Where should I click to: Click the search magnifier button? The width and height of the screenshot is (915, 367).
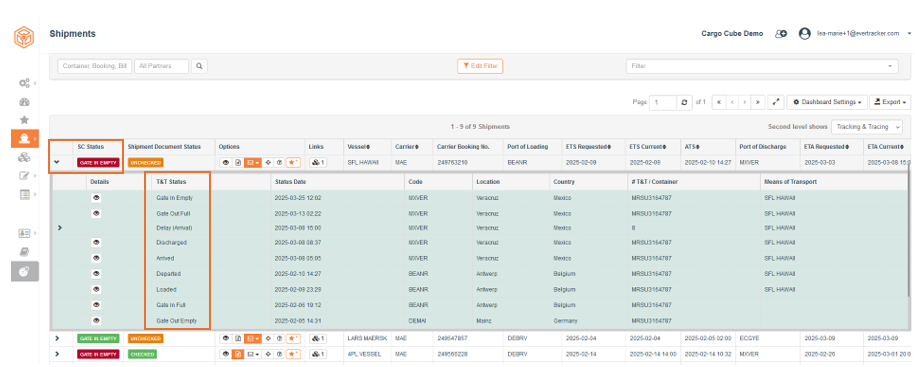click(200, 67)
